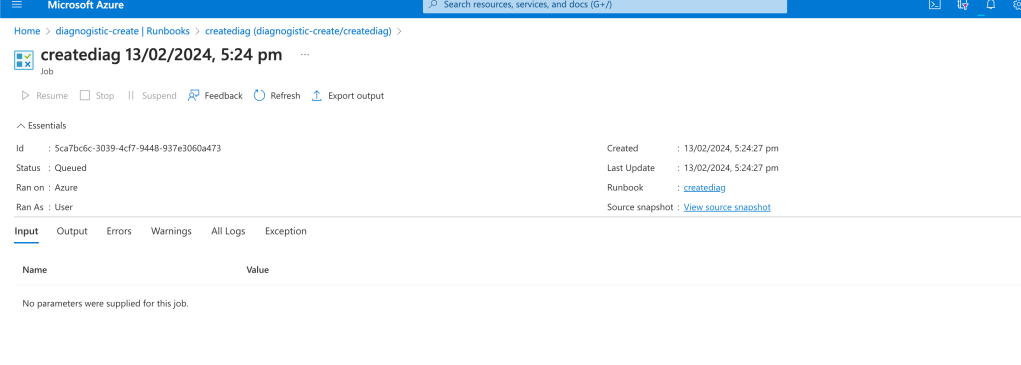Screen dimensions: 1021x365
Task: Open the creatediag runbook link
Action: [705, 187]
